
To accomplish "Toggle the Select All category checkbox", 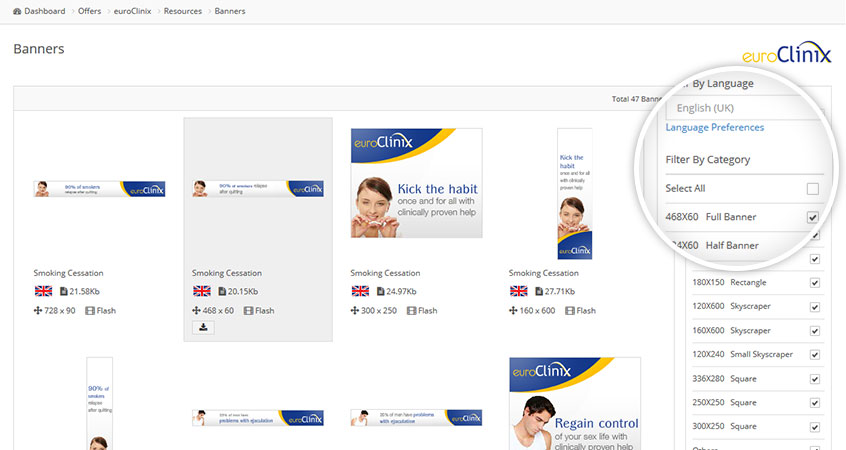I will coord(813,189).
